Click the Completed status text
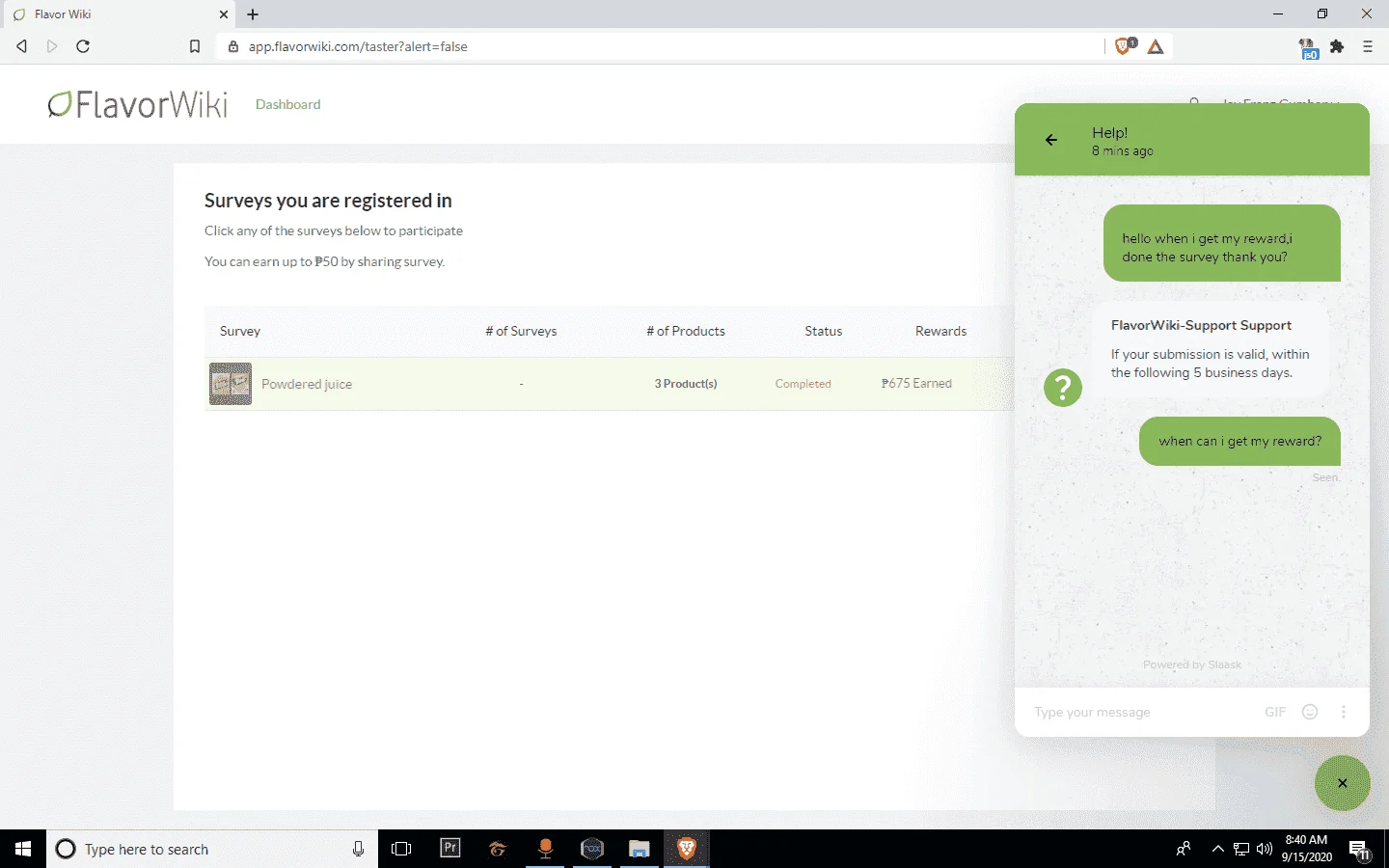The image size is (1389, 868). tap(803, 384)
